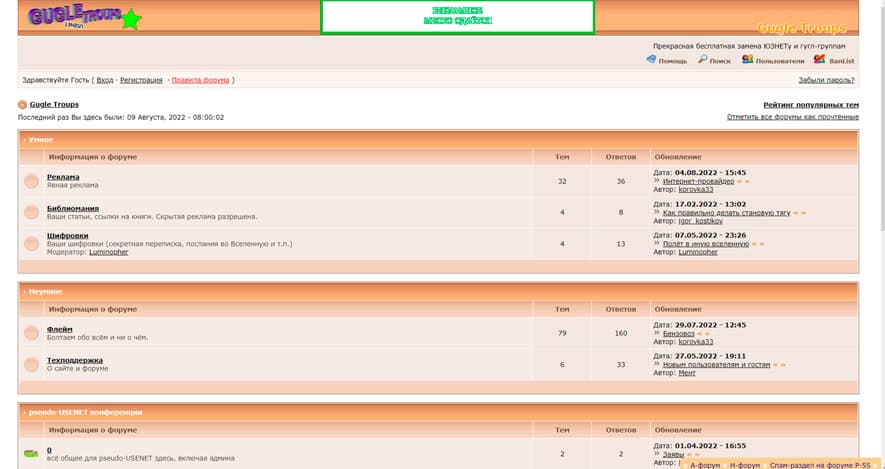Click the Регистрация link
The height and width of the screenshot is (469, 885).
click(141, 80)
